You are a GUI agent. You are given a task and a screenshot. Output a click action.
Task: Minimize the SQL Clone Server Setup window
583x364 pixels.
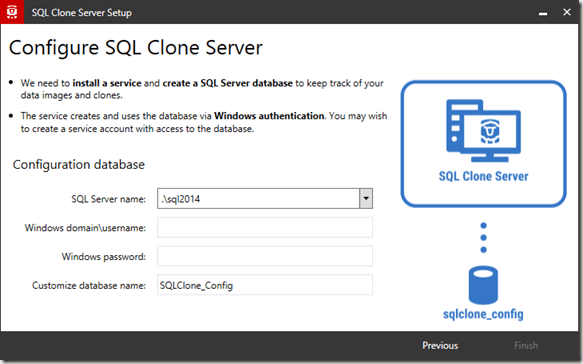(x=543, y=13)
